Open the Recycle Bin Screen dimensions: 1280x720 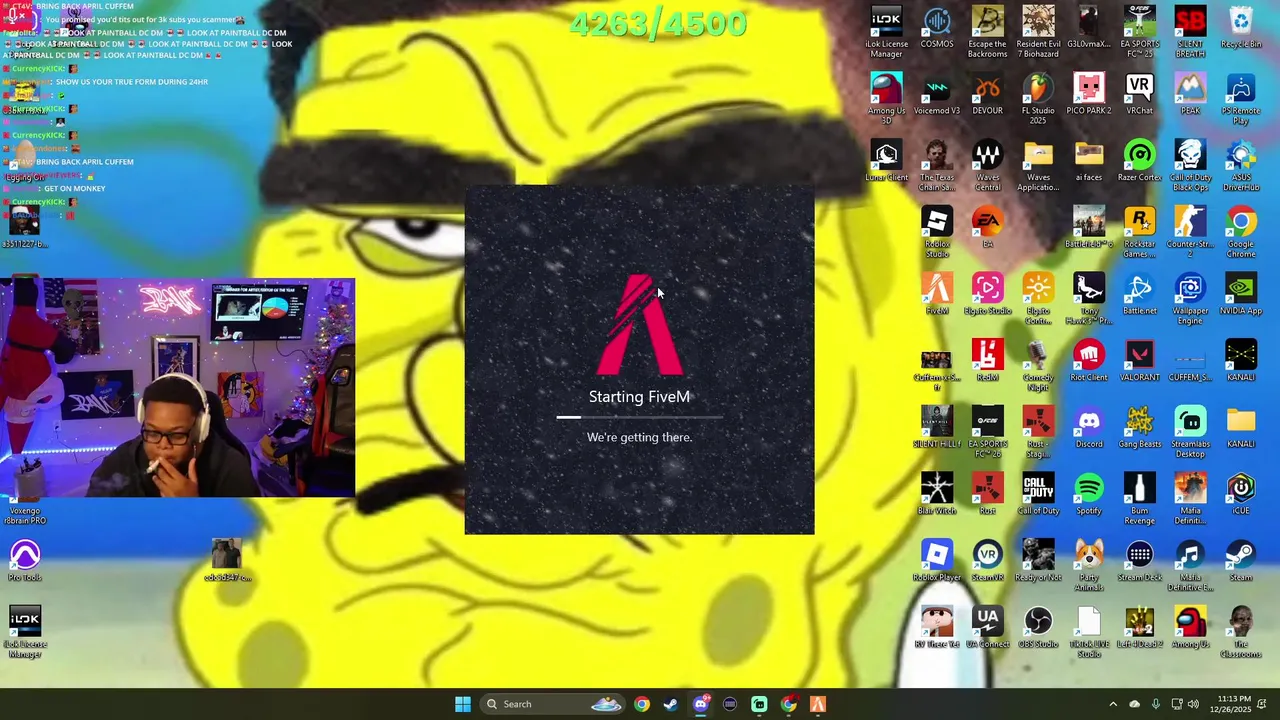1241,28
